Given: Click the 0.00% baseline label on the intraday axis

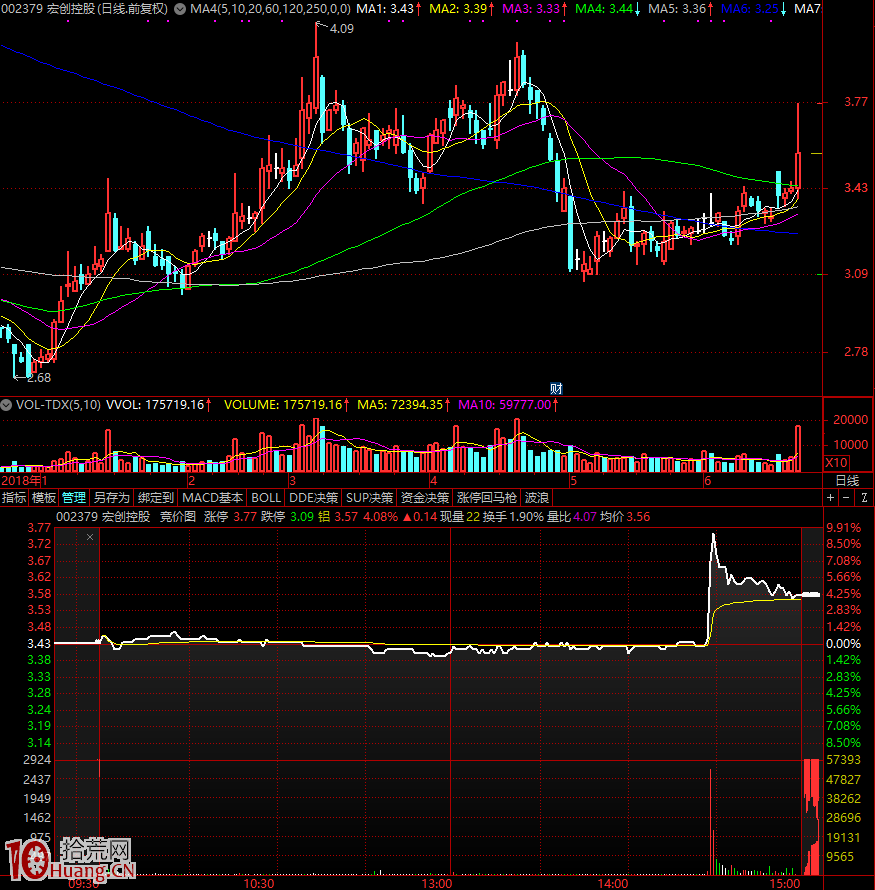Looking at the screenshot, I should (x=843, y=644).
